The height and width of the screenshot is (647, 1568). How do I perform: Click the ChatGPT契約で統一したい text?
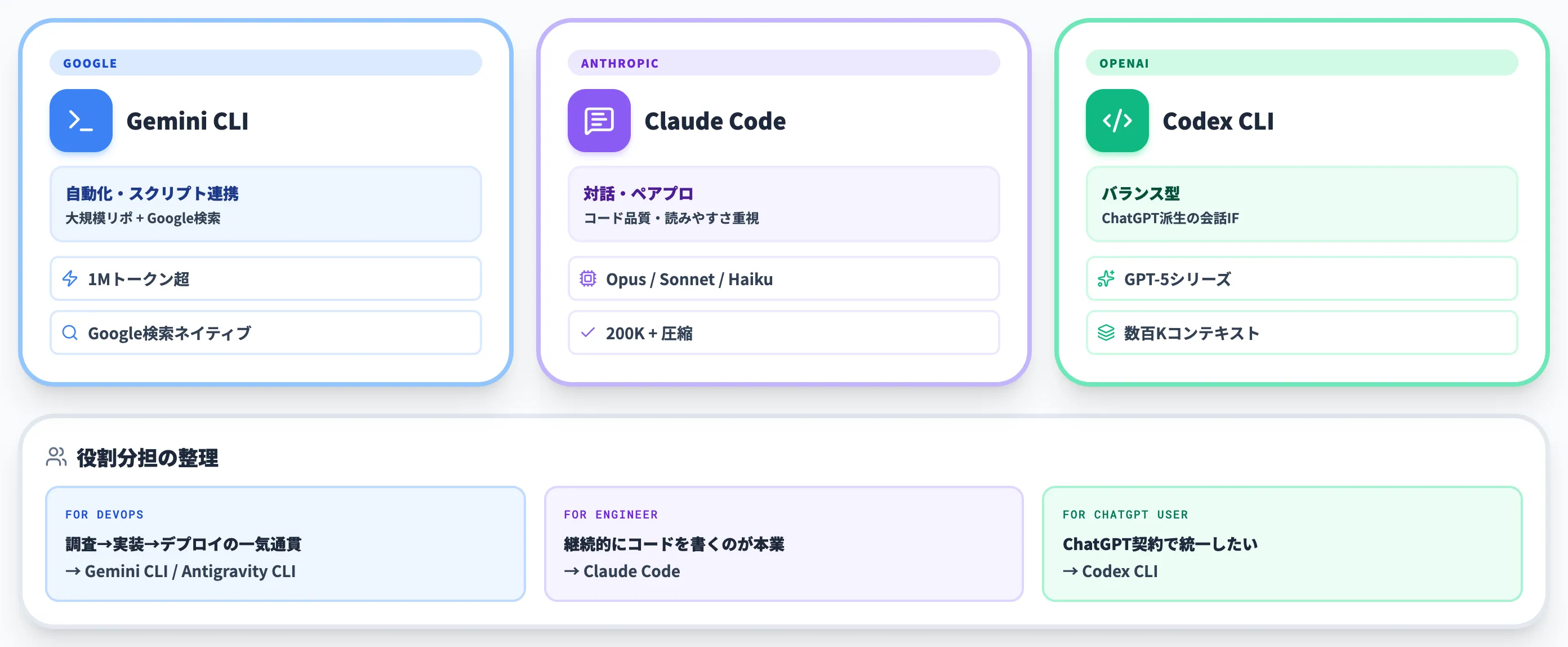click(x=1160, y=544)
